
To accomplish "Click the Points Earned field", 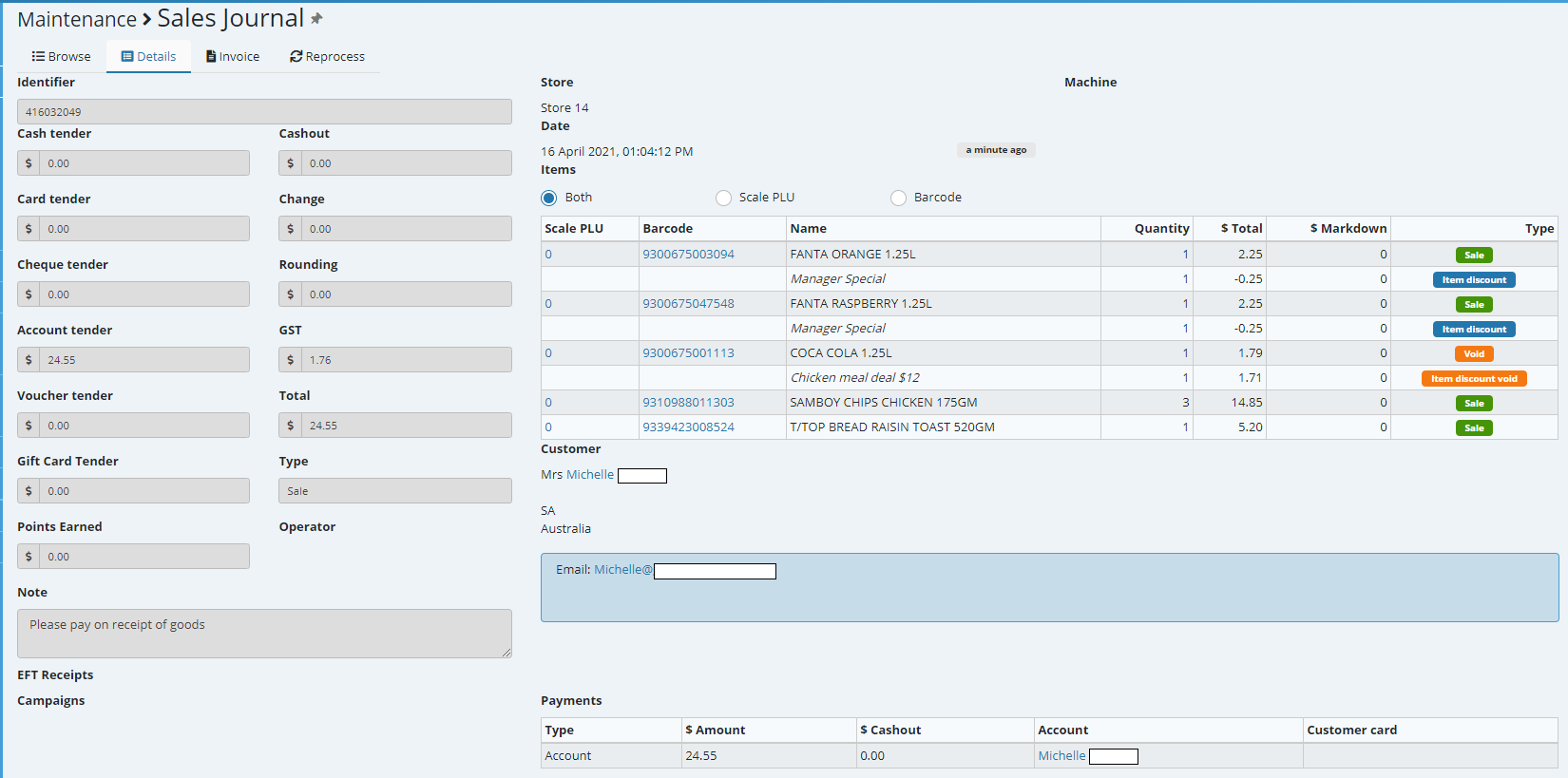I will point(144,557).
